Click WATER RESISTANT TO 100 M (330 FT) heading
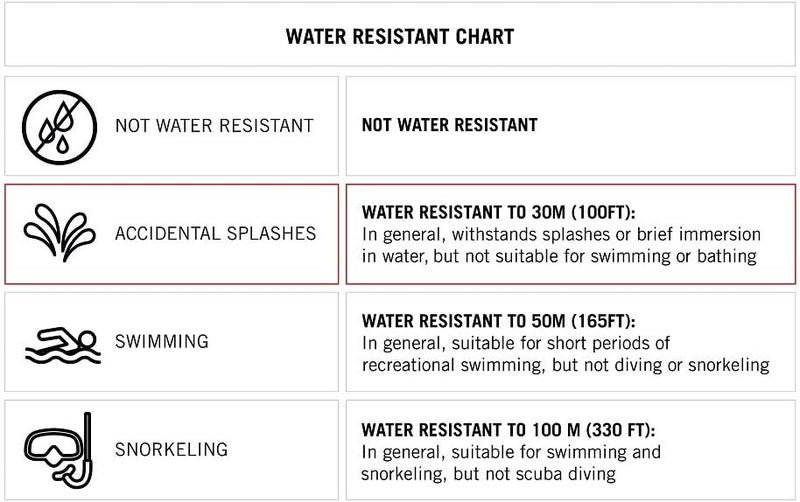 pos(508,430)
